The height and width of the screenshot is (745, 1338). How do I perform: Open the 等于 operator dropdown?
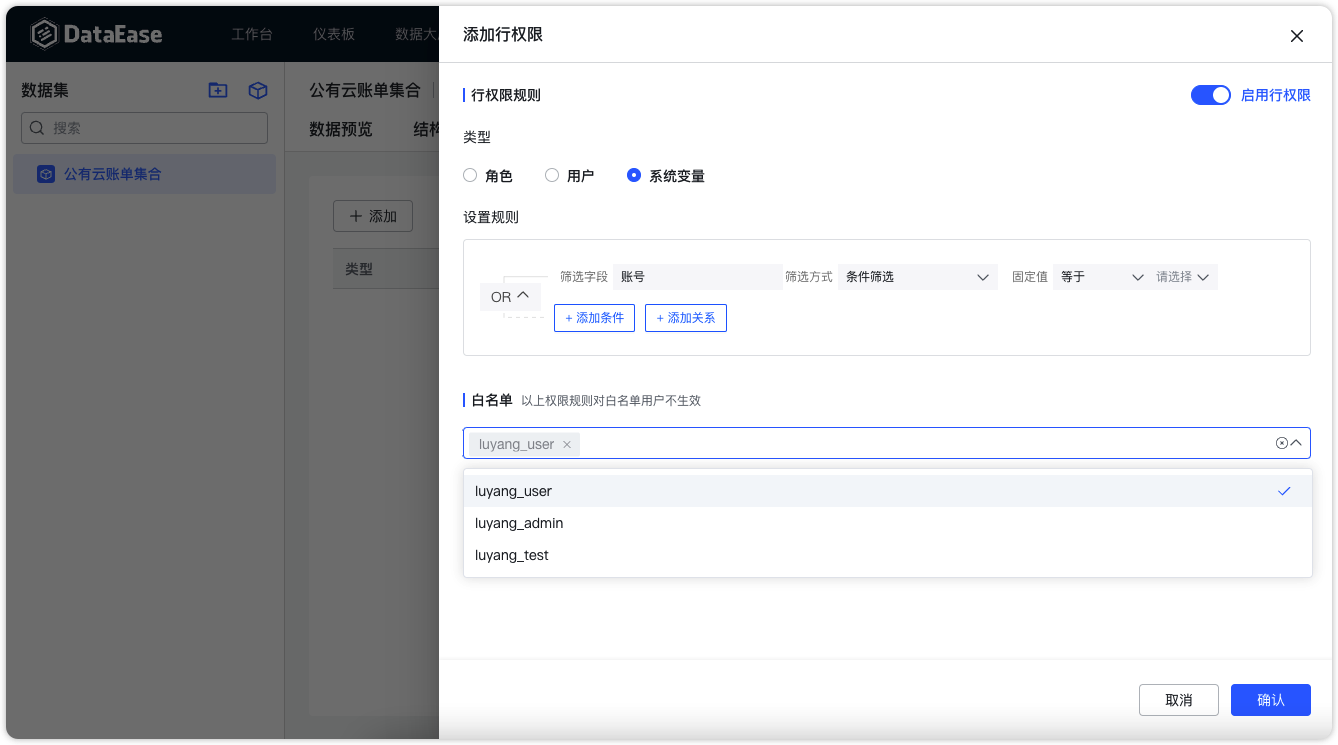coord(1101,277)
